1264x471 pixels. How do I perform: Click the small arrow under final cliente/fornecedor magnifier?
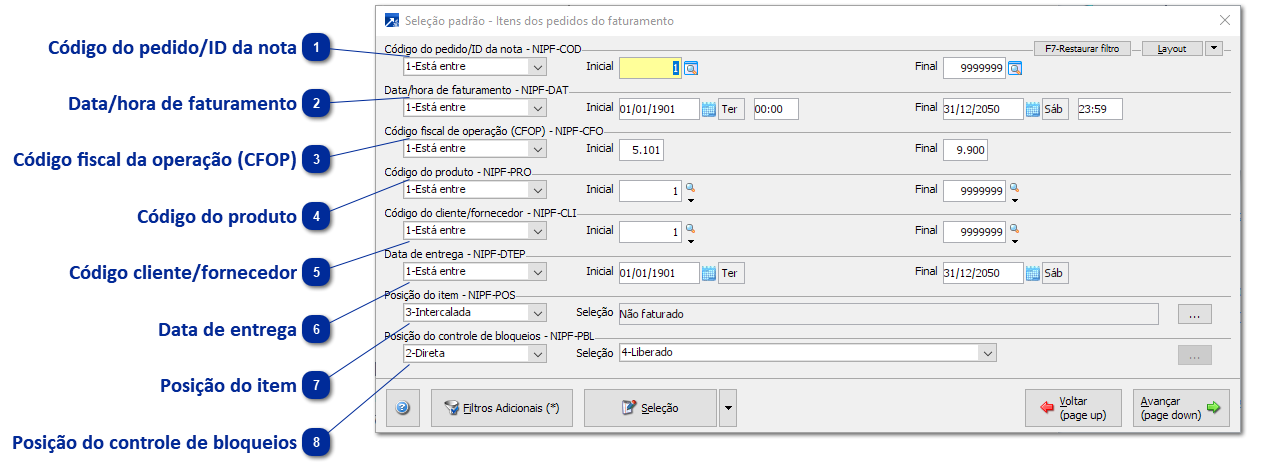pos(1014,241)
